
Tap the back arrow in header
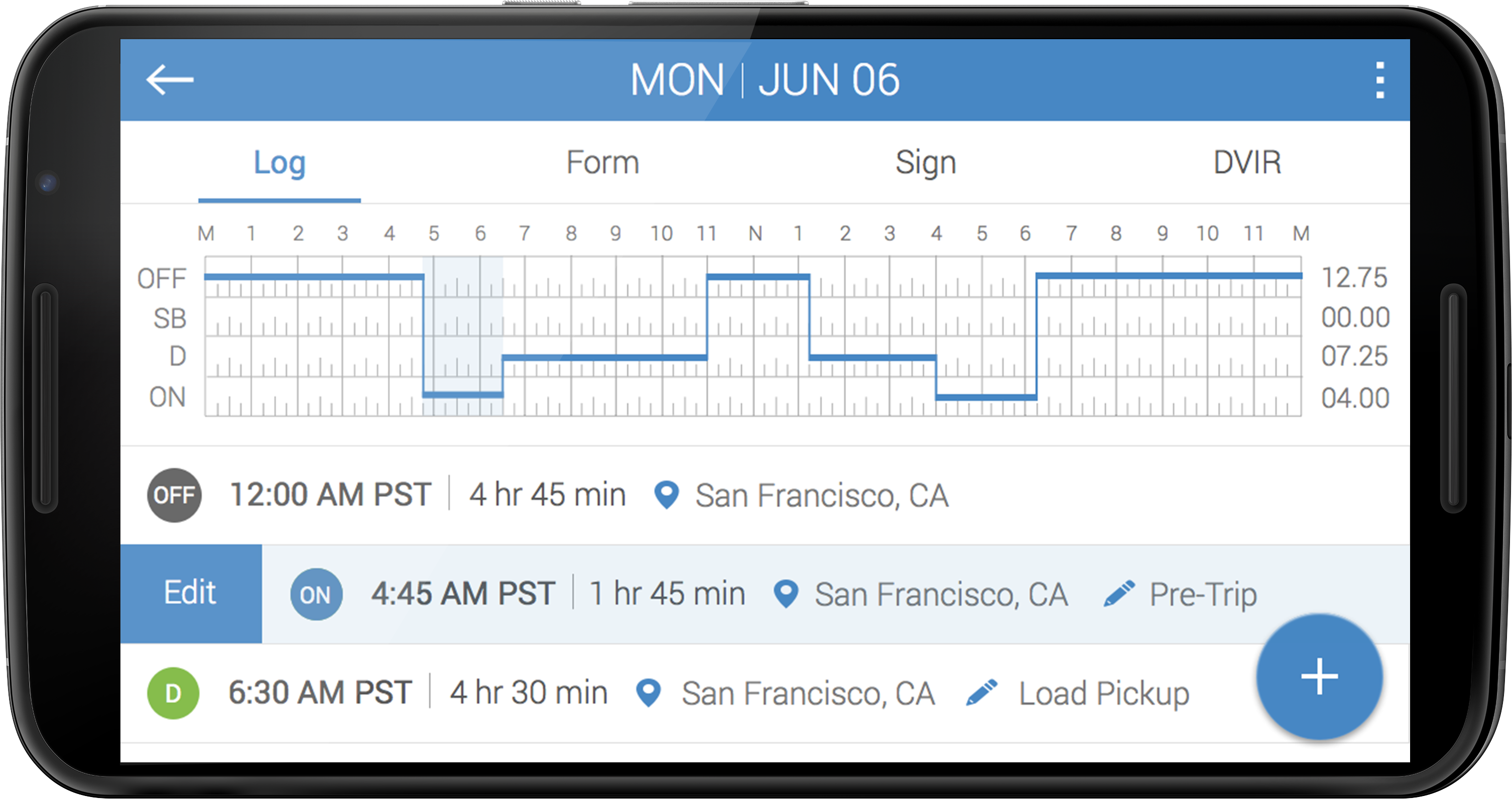point(170,80)
